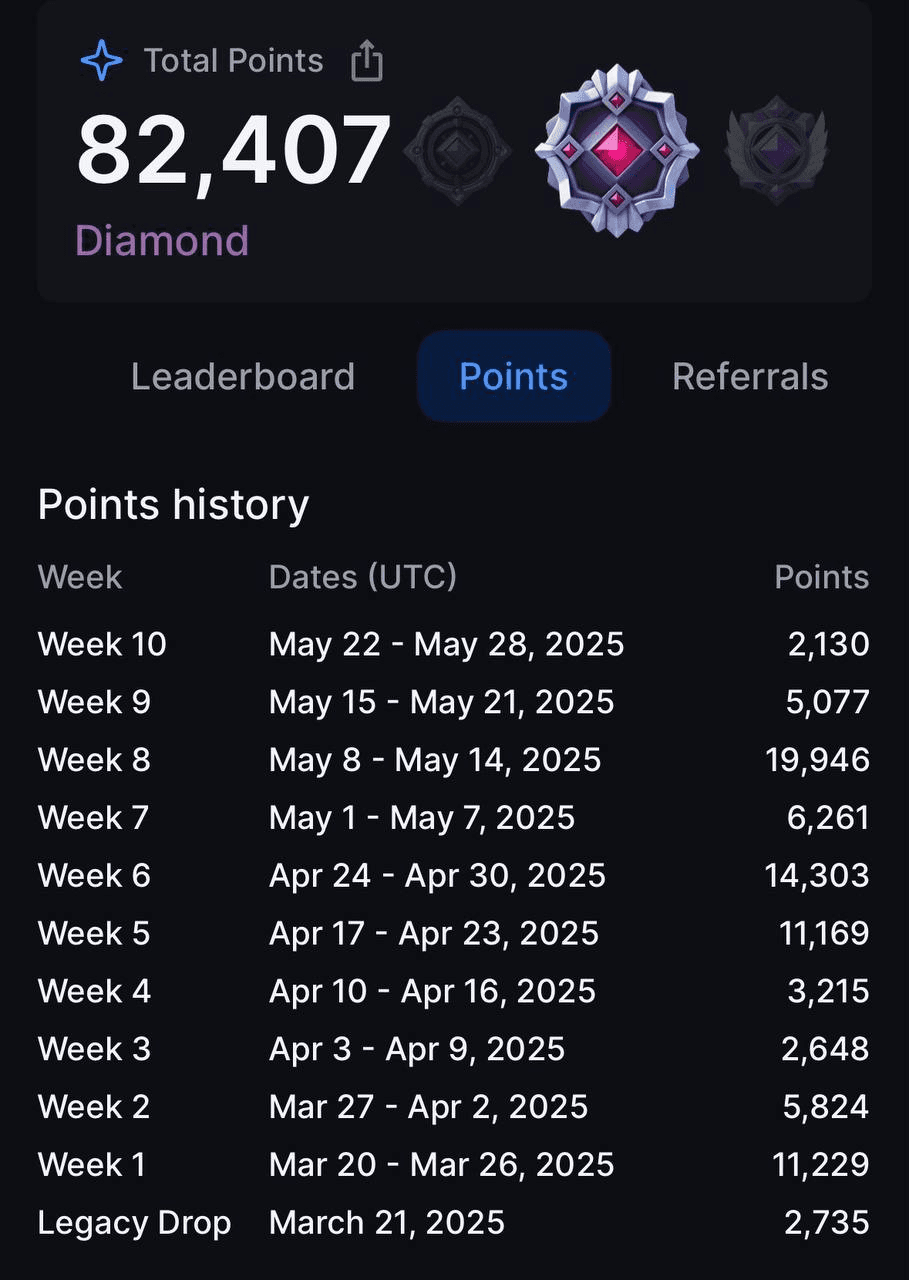Click the Week column header
The height and width of the screenshot is (1280, 909).
point(80,577)
